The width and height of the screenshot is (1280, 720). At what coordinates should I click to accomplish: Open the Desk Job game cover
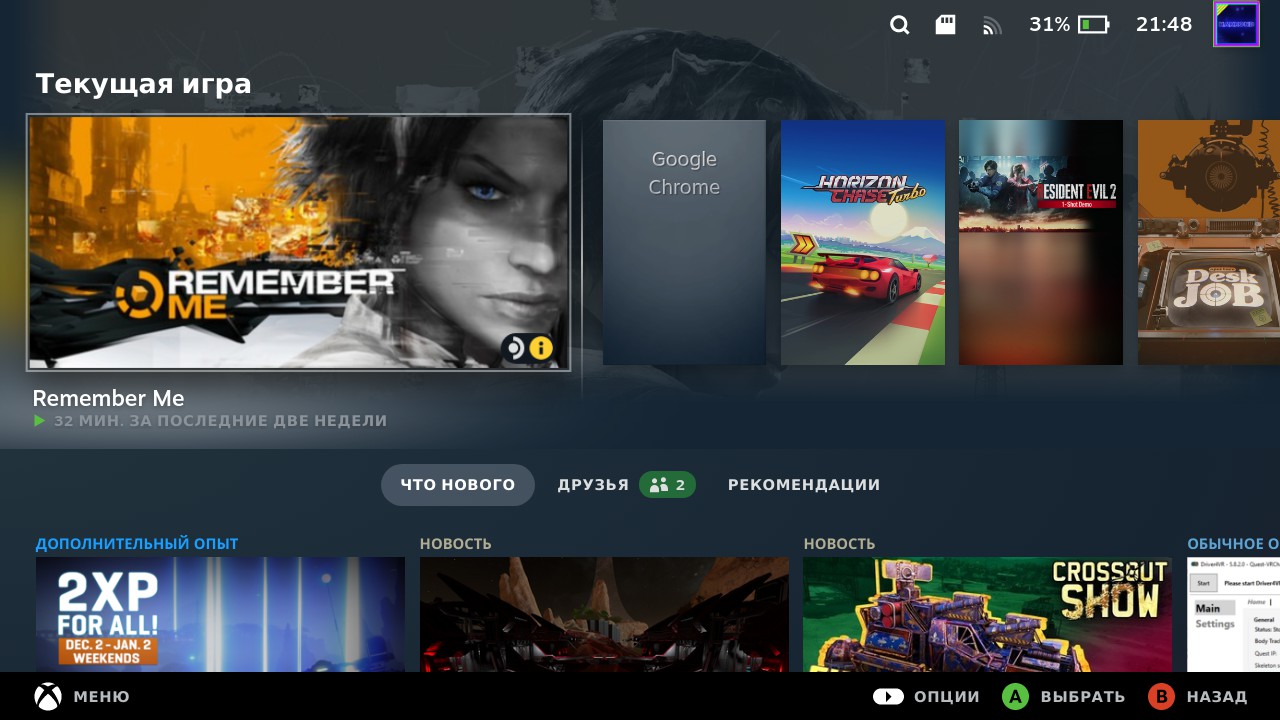(1209, 242)
